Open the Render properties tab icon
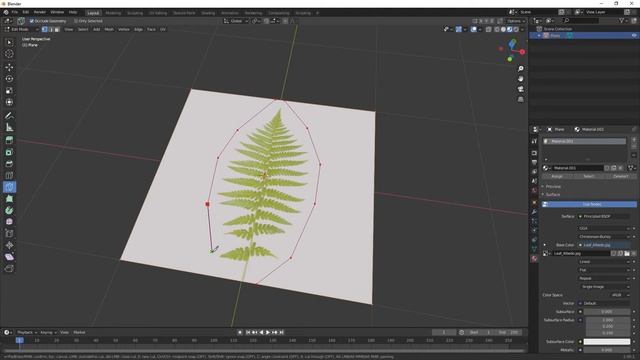This screenshot has height=360, width=640. click(534, 153)
